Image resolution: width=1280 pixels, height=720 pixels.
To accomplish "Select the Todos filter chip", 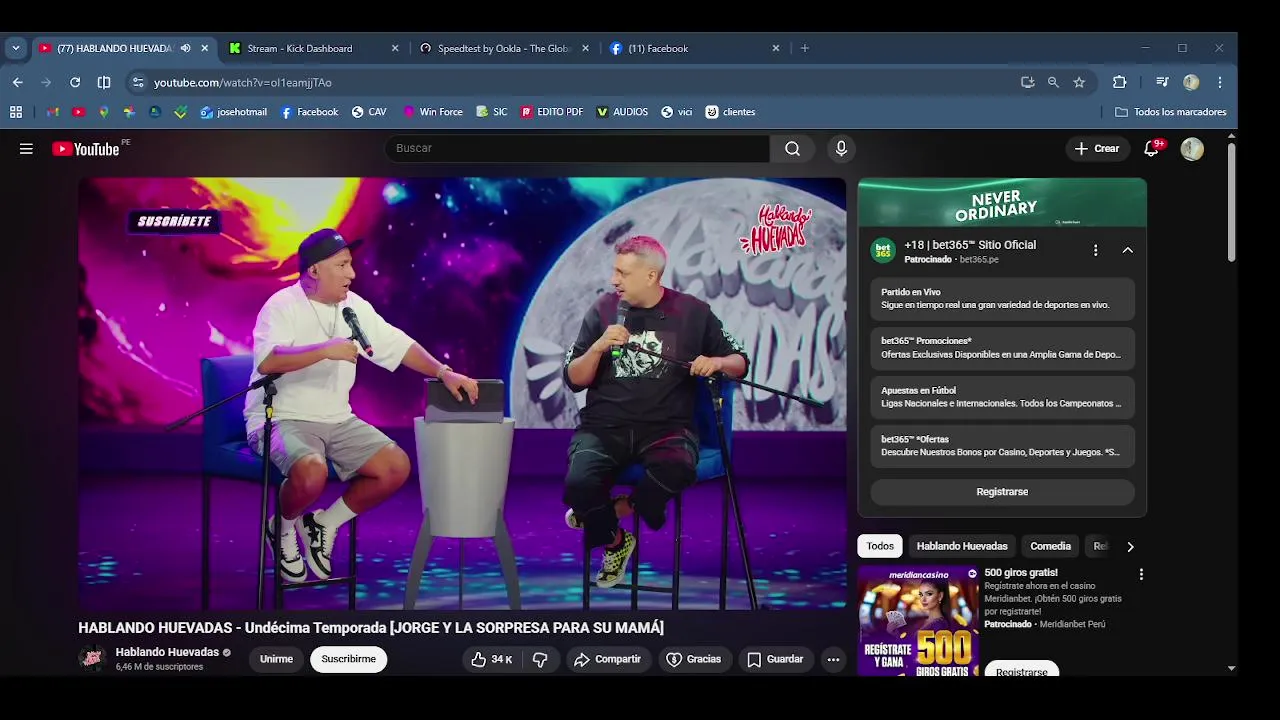I will click(x=880, y=546).
